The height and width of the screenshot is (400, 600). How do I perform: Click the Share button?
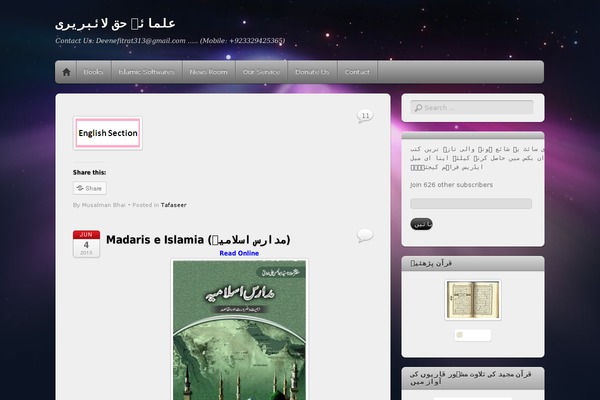(90, 188)
